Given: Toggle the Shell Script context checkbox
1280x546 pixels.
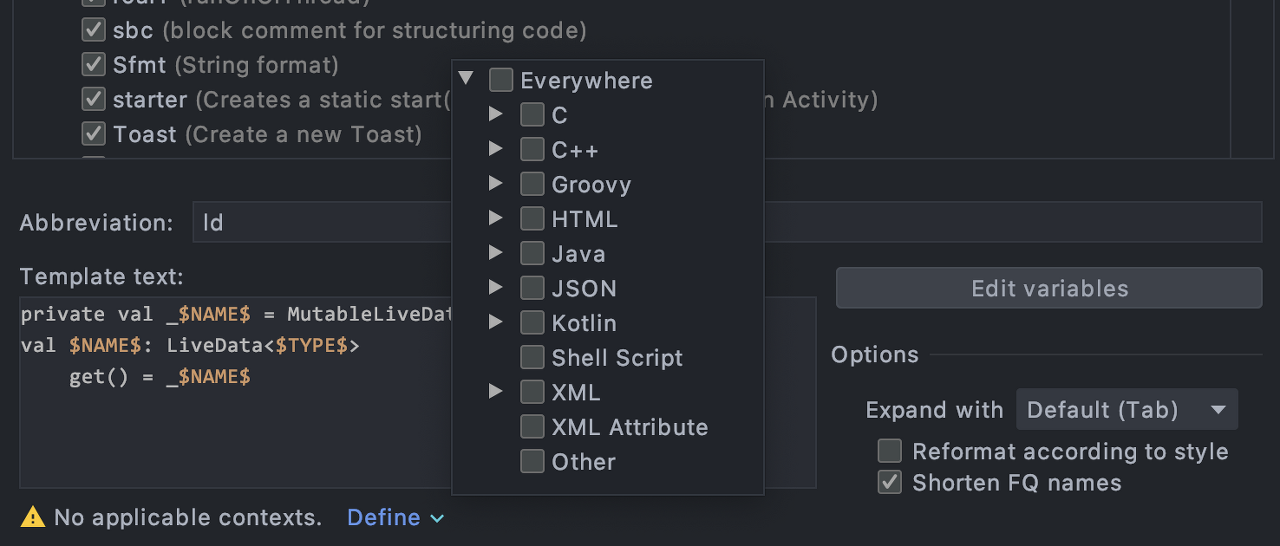Looking at the screenshot, I should [x=532, y=358].
